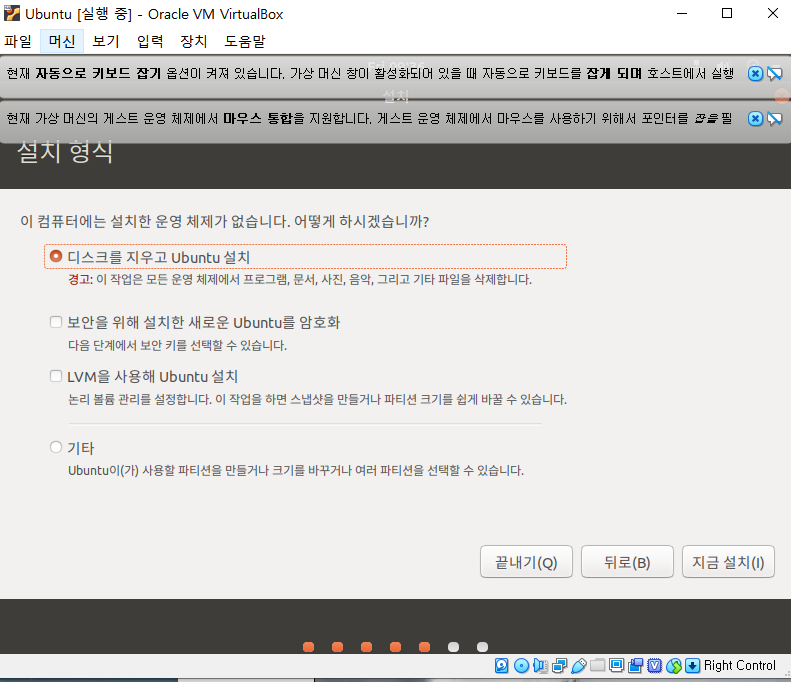Click the '설치 형식' heading
Screen dimensions: 791x682
pyautogui.click(x=65, y=152)
